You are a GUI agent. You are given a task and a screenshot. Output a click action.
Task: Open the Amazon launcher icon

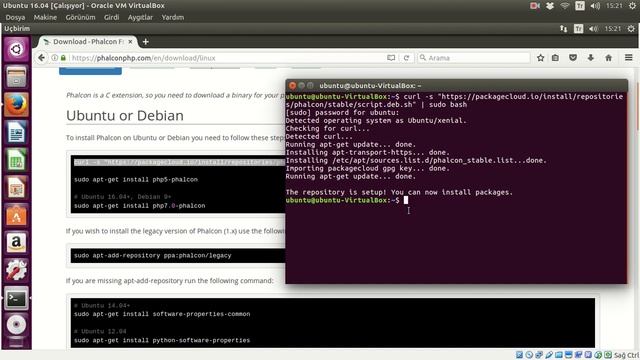16,243
